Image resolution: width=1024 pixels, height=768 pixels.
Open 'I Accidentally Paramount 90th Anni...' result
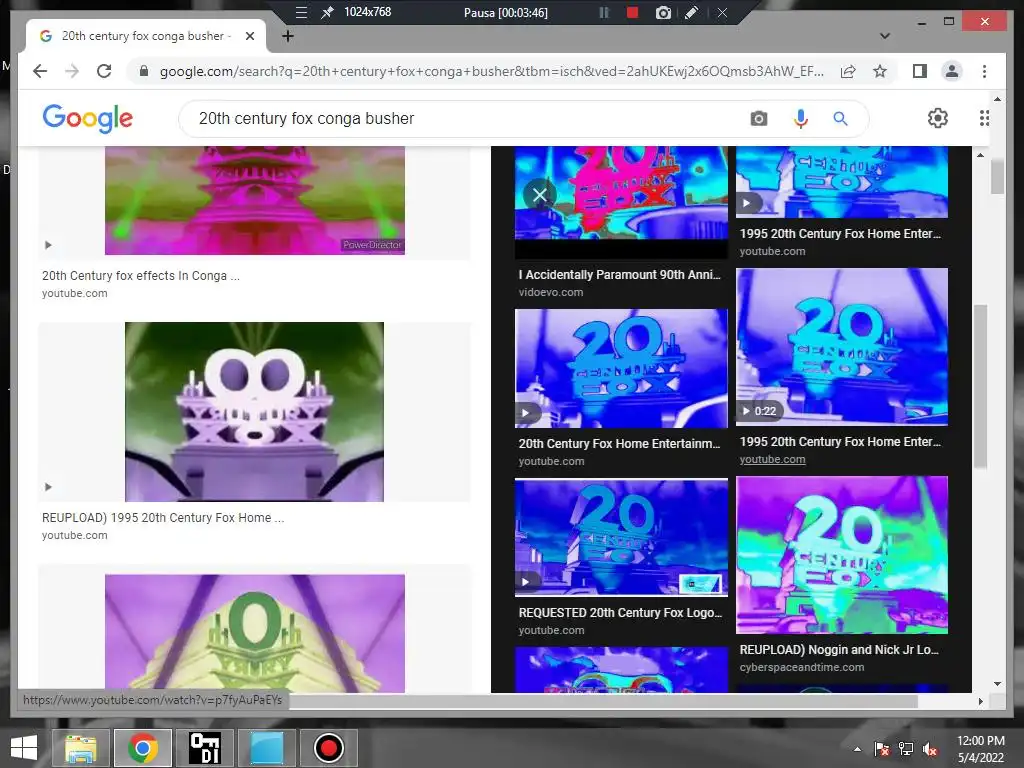pos(619,274)
